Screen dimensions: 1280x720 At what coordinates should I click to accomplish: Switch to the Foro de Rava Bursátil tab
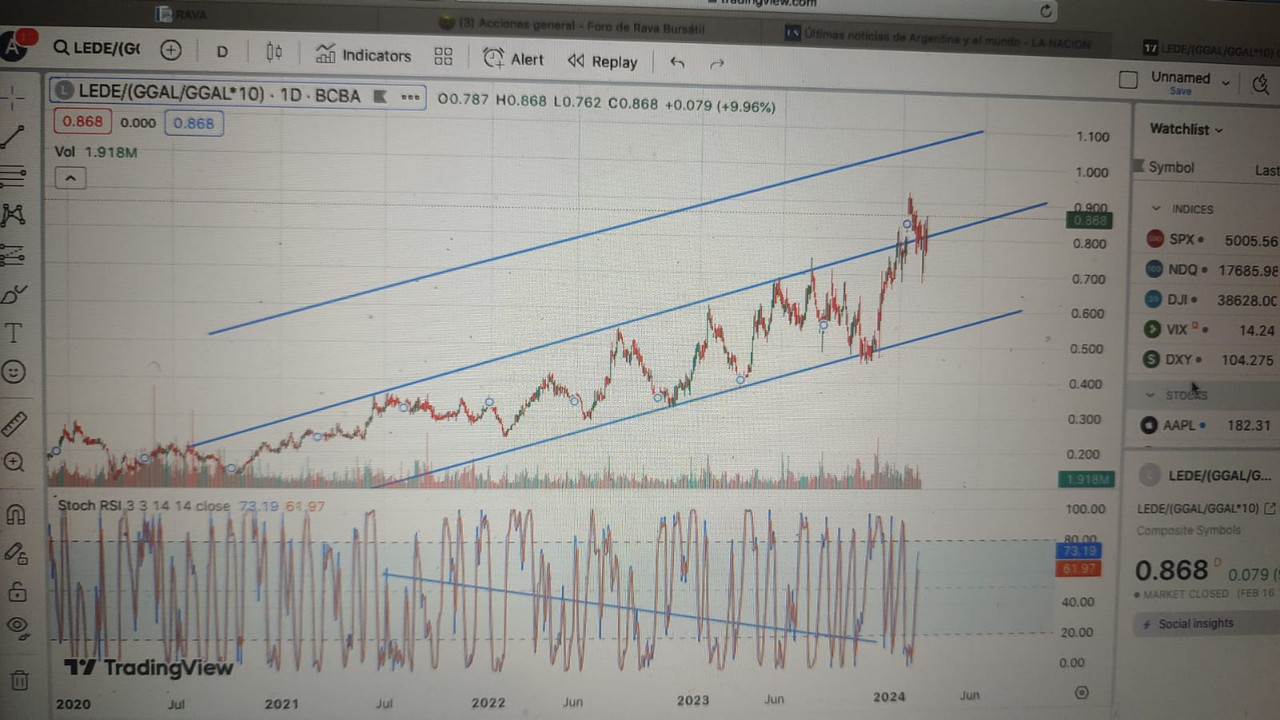coord(572,27)
